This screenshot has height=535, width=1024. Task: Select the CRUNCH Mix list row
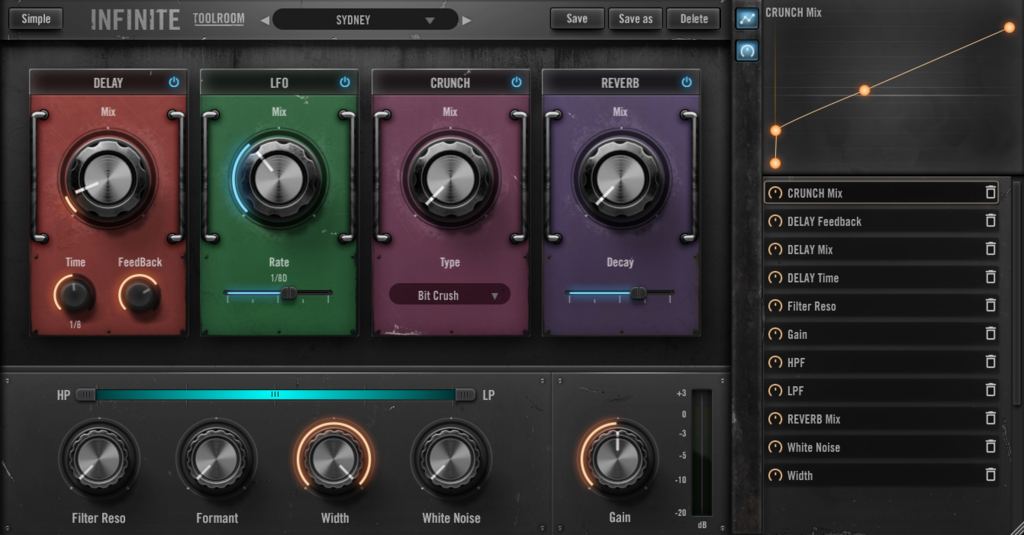pyautogui.click(x=880, y=193)
